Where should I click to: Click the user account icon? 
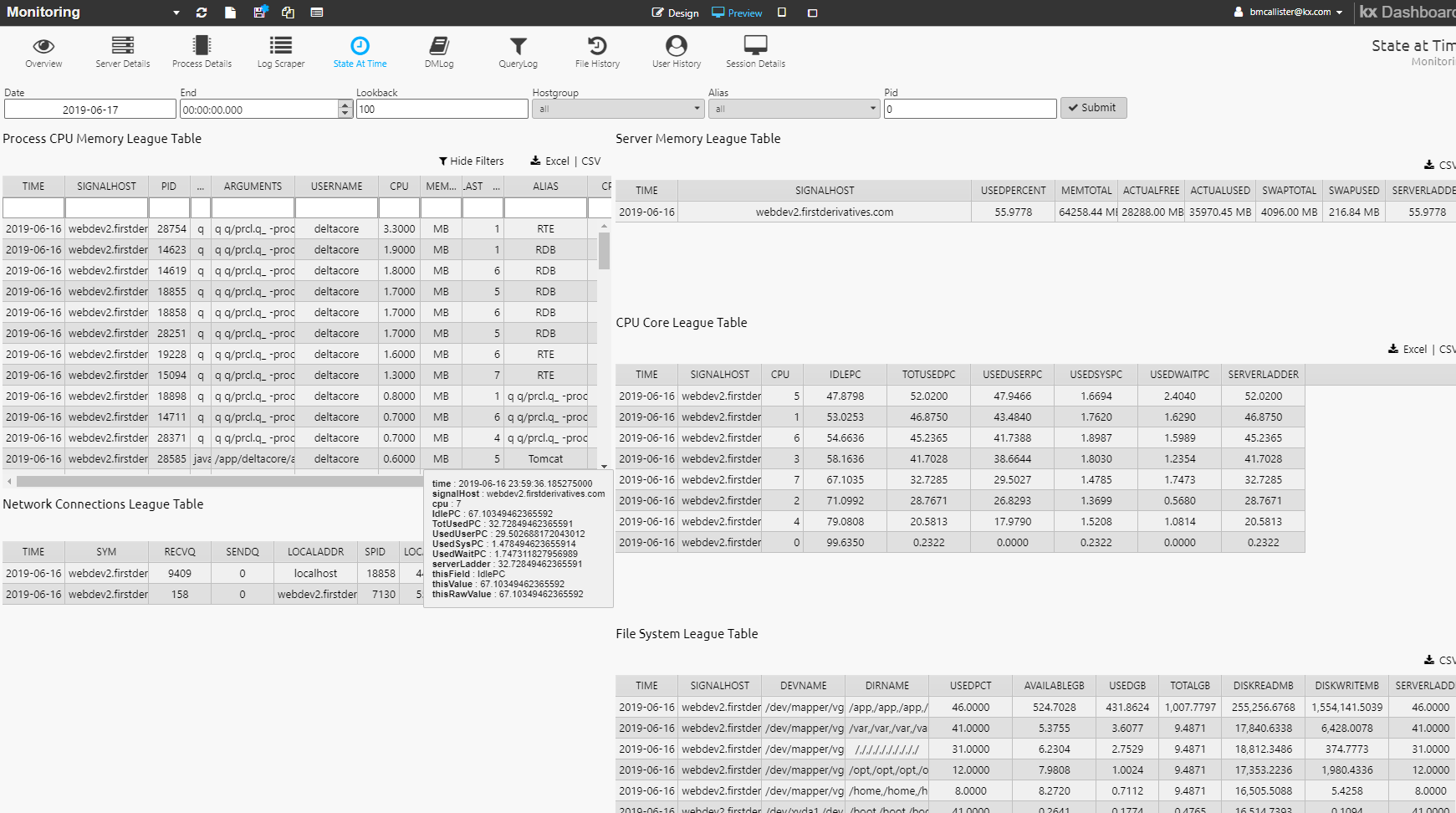tap(1239, 13)
